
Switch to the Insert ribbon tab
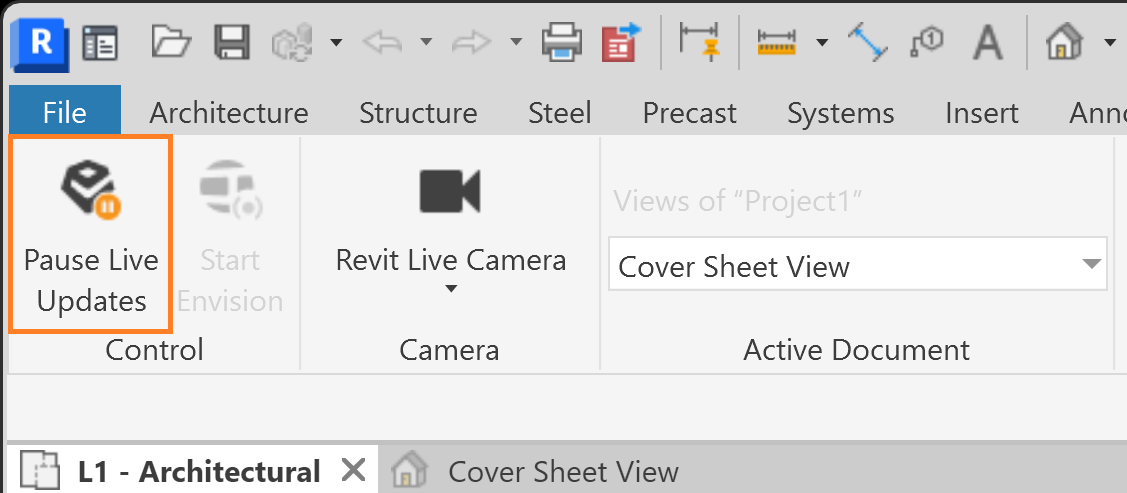pos(981,113)
